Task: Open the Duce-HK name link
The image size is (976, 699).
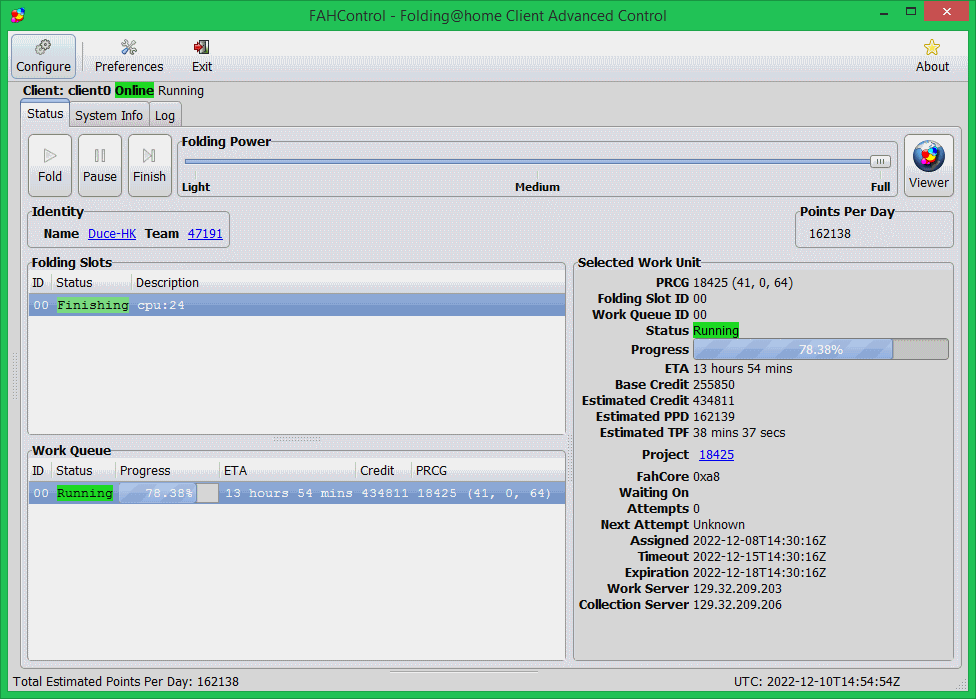Action: [112, 234]
